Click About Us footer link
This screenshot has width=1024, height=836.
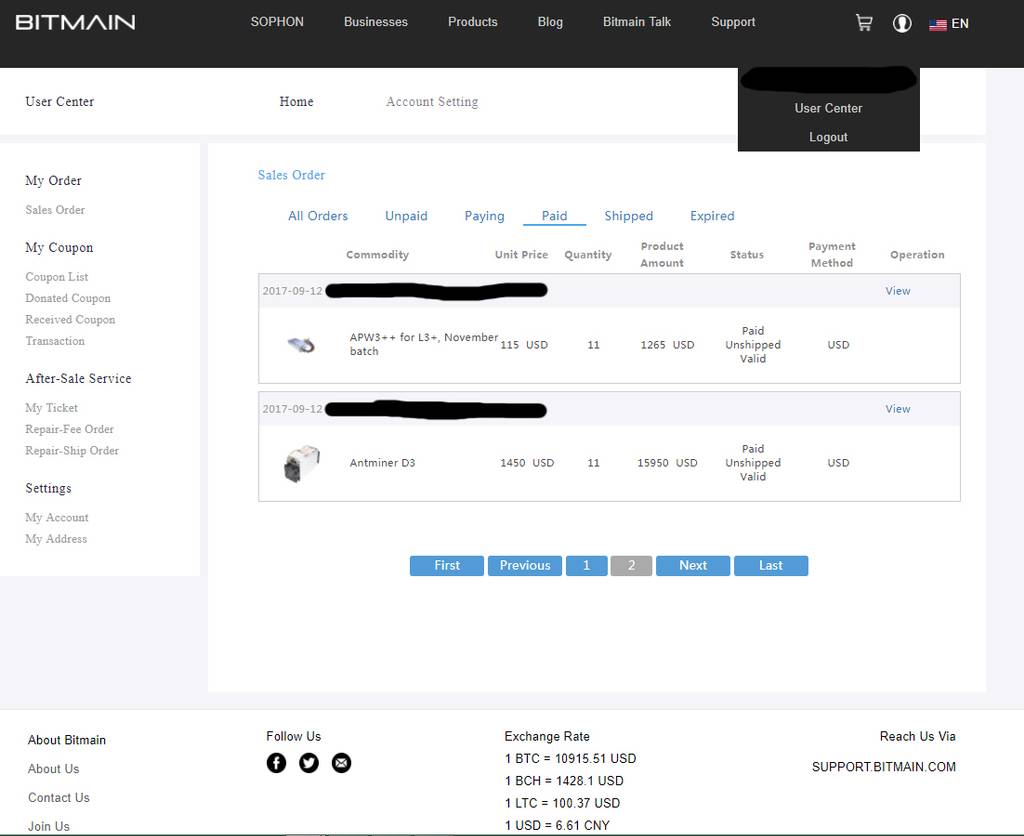54,769
